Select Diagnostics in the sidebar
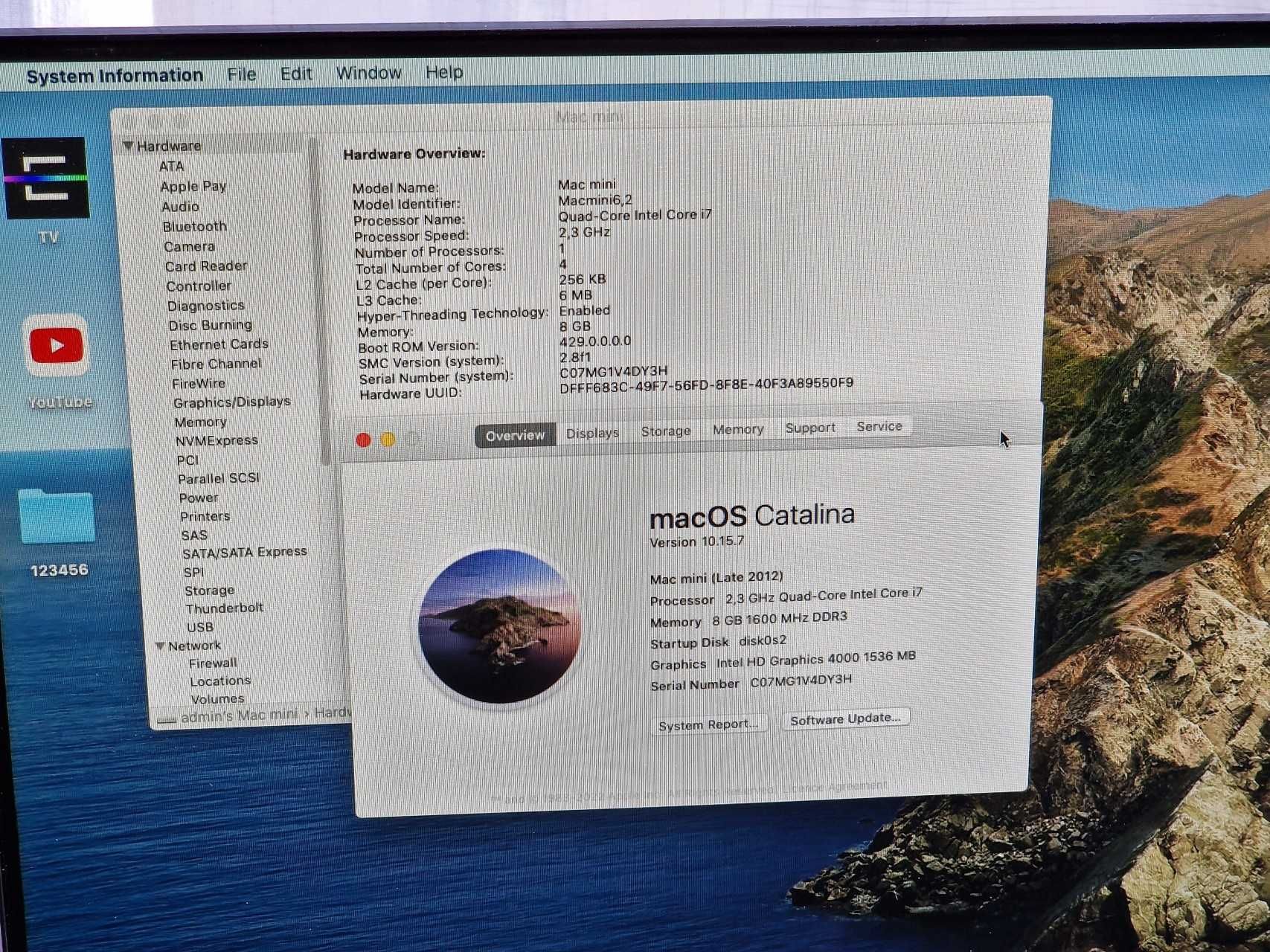1270x952 pixels. click(x=205, y=306)
